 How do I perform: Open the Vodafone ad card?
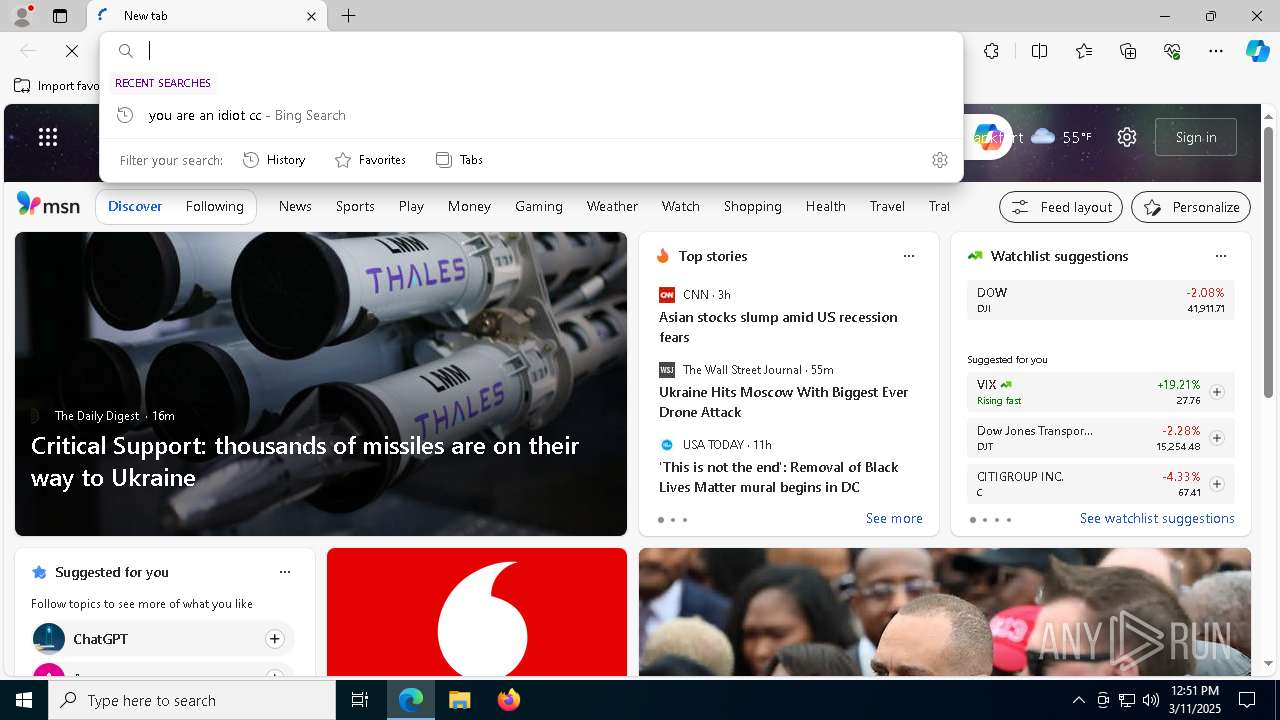[x=477, y=612]
